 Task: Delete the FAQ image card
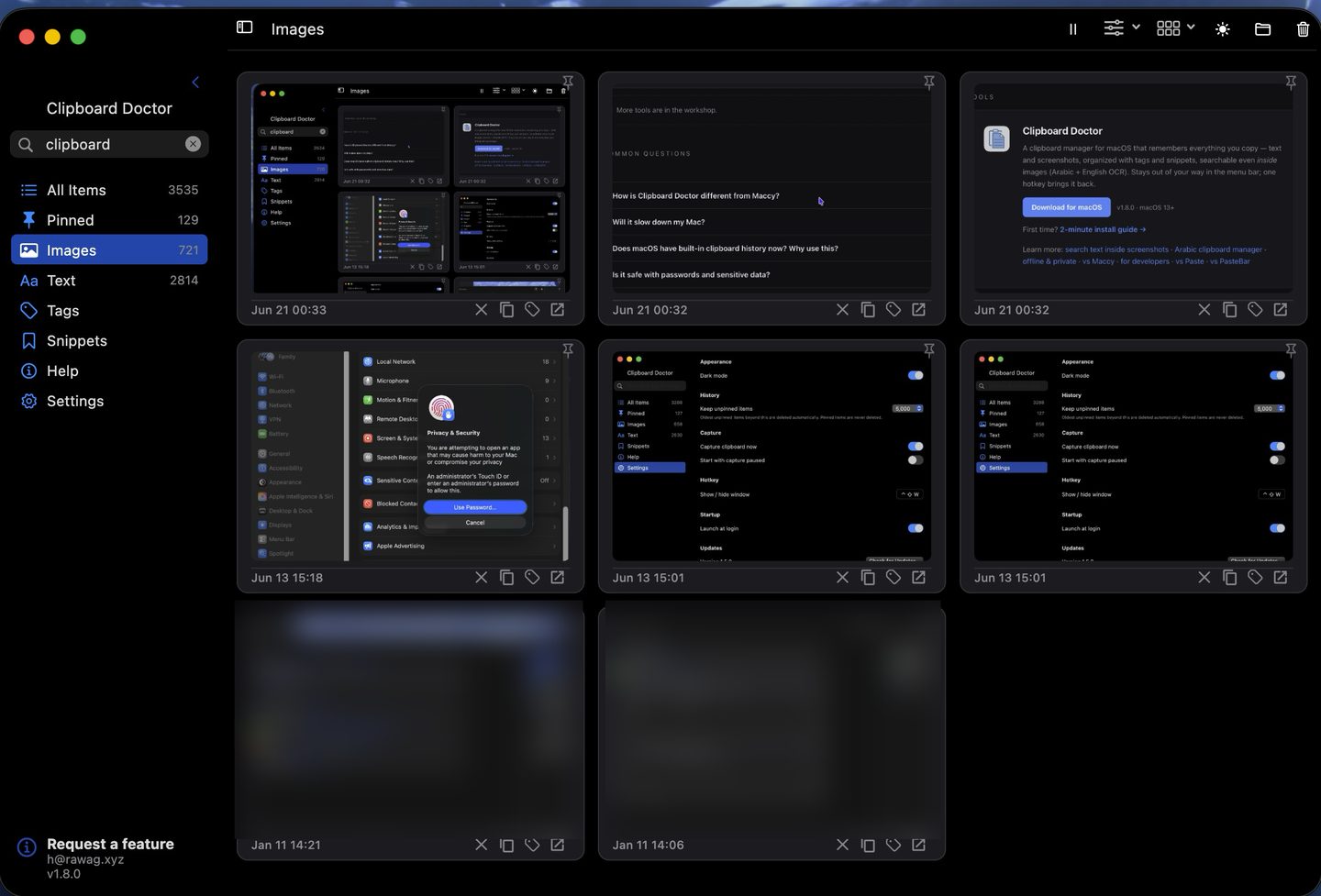click(x=842, y=310)
